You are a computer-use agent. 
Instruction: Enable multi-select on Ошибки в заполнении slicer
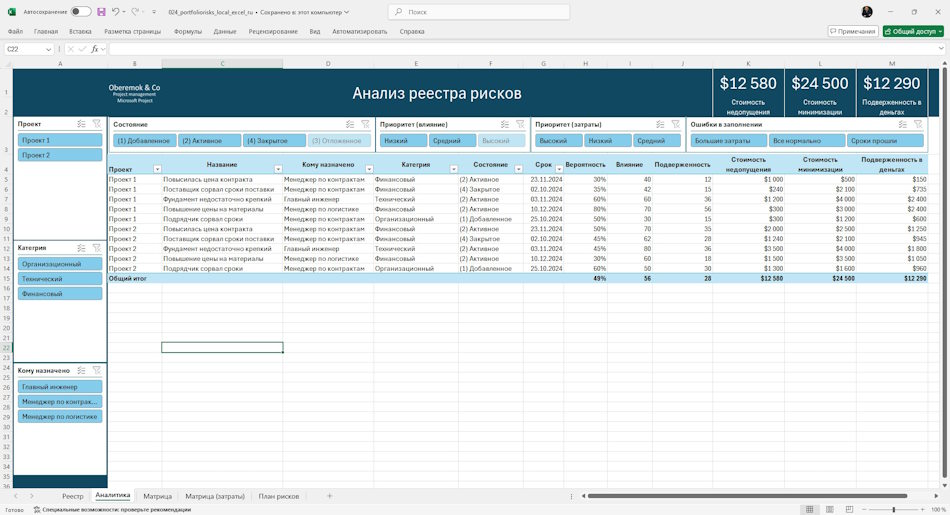click(903, 124)
